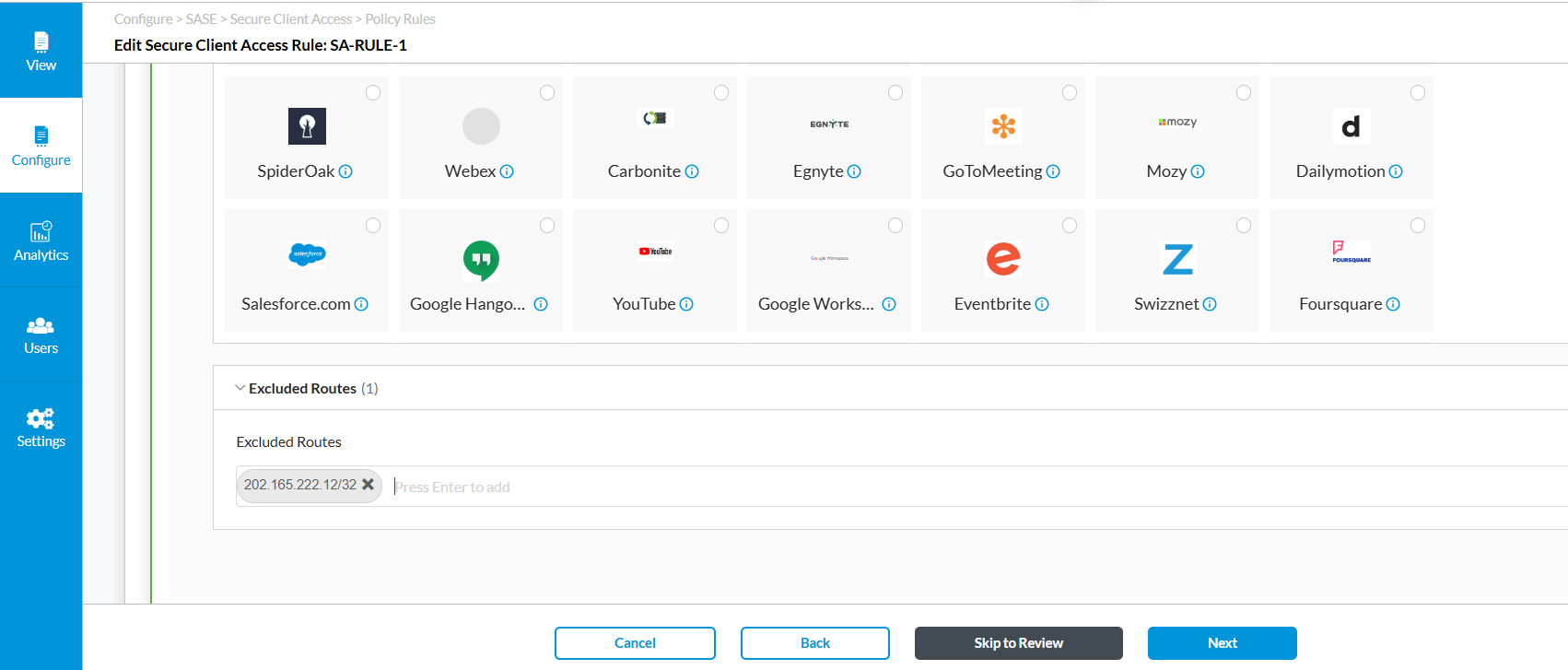Click the Dailymotion app logo

point(1352,126)
